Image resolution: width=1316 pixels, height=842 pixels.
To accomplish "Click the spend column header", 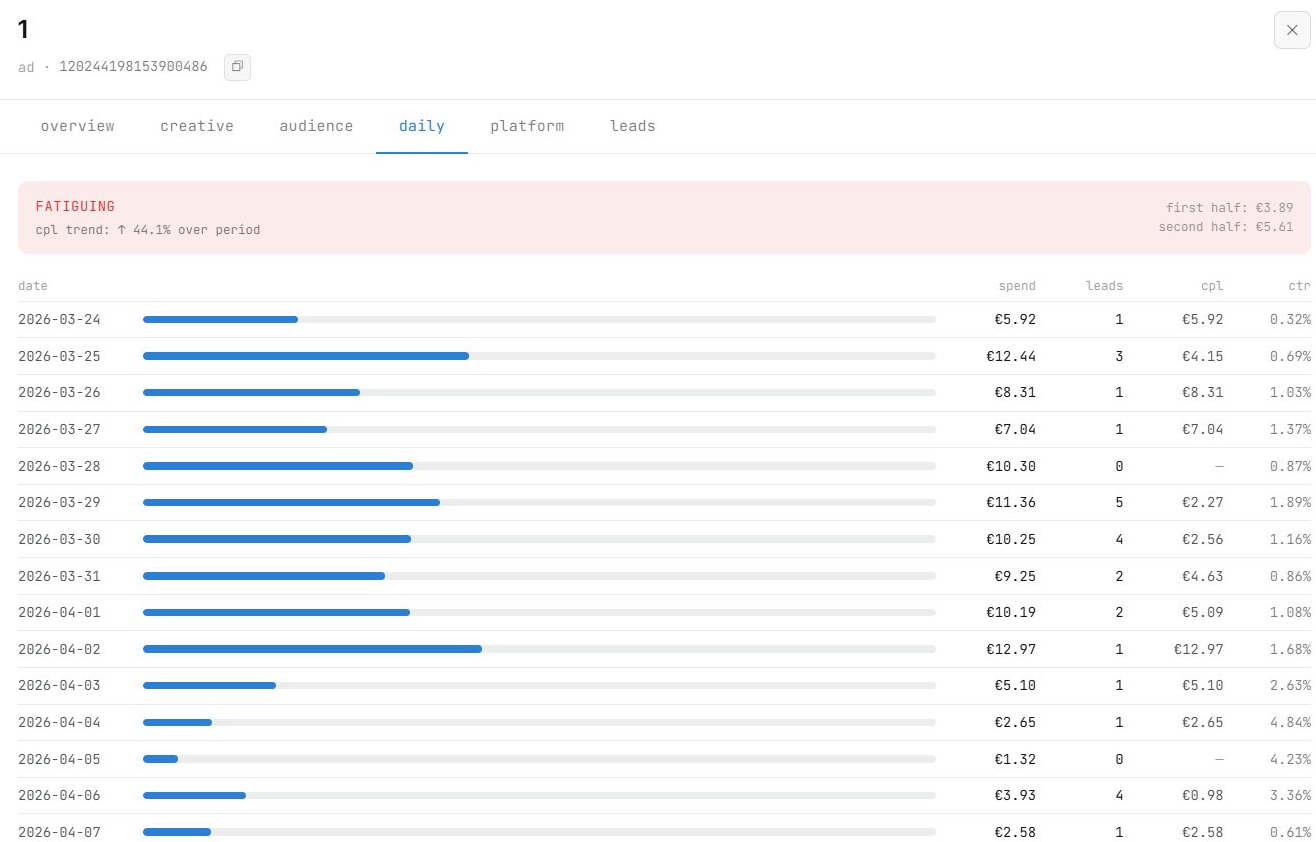I will pyautogui.click(x=1017, y=286).
